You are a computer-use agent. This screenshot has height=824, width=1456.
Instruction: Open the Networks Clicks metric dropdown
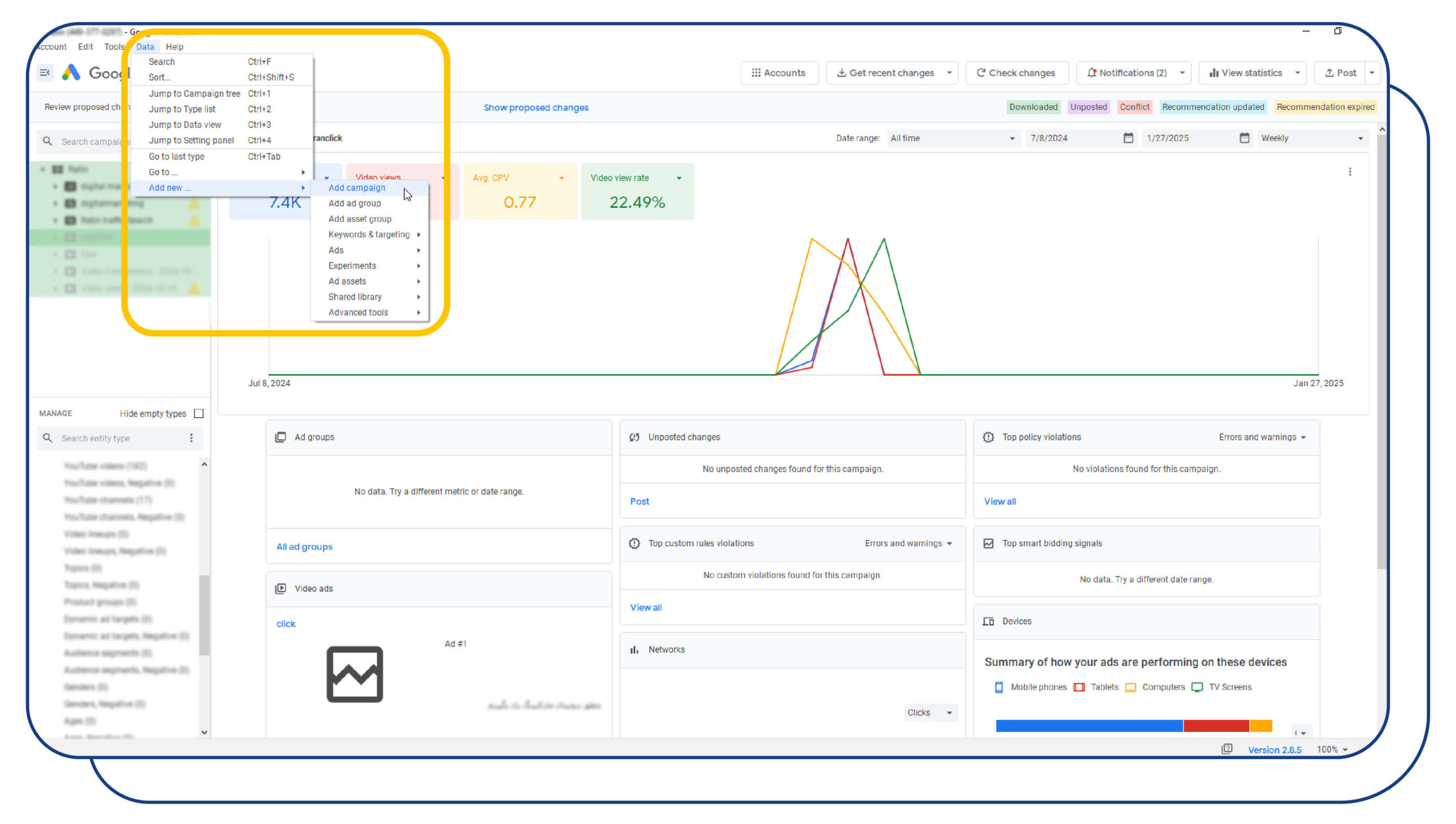coord(930,712)
